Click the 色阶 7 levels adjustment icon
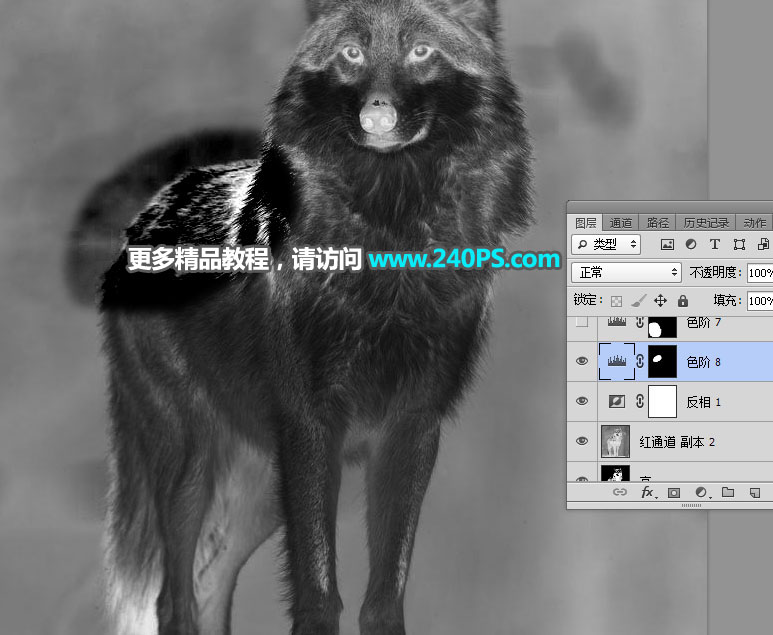Viewport: 773px width, 635px height. 617,323
